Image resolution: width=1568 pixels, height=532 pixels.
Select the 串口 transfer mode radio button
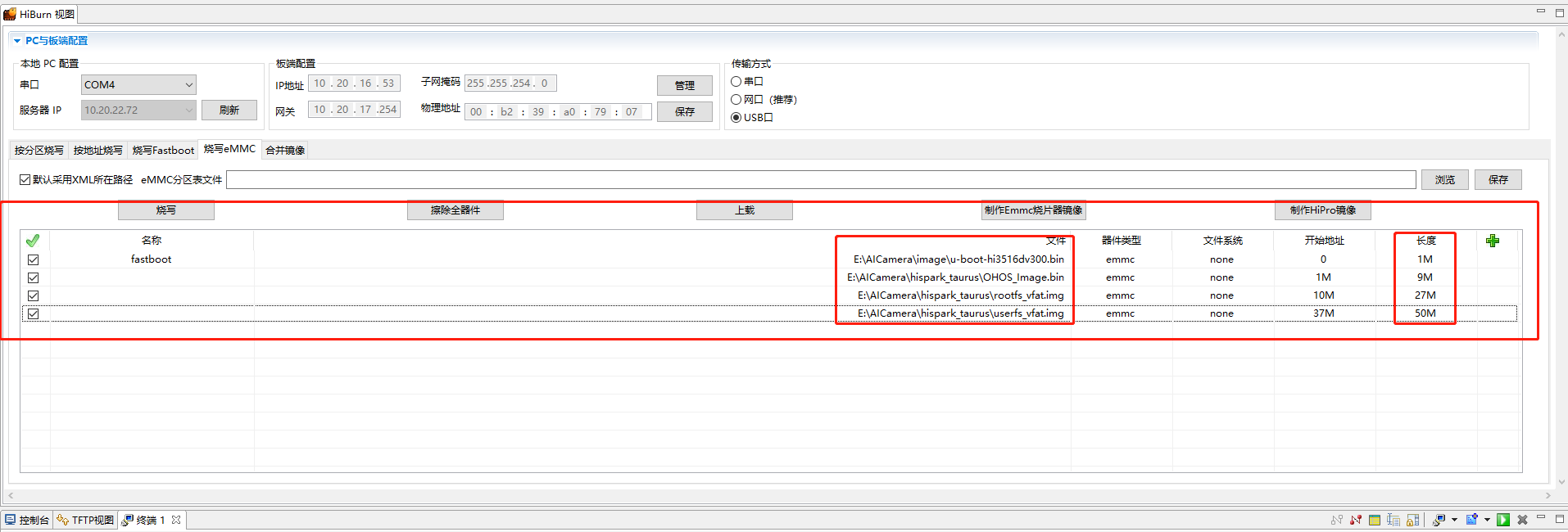tap(736, 81)
